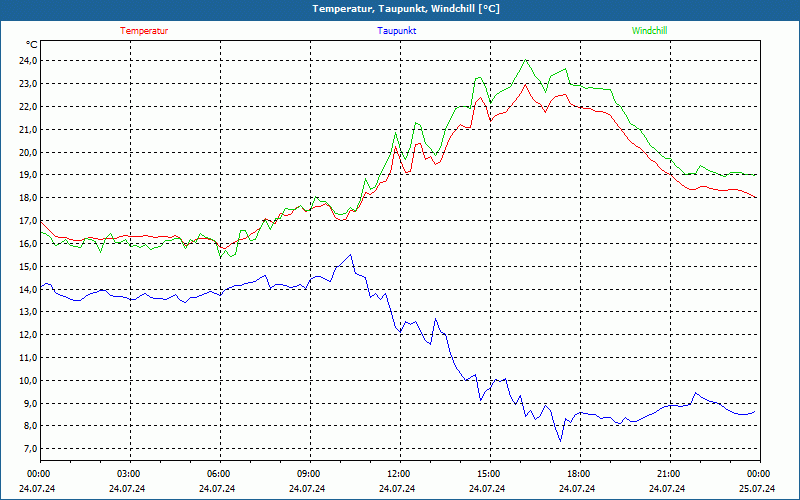Viewport: 800px width, 500px height.
Task: Click the 9,0 y-axis label
Action: tap(30, 404)
